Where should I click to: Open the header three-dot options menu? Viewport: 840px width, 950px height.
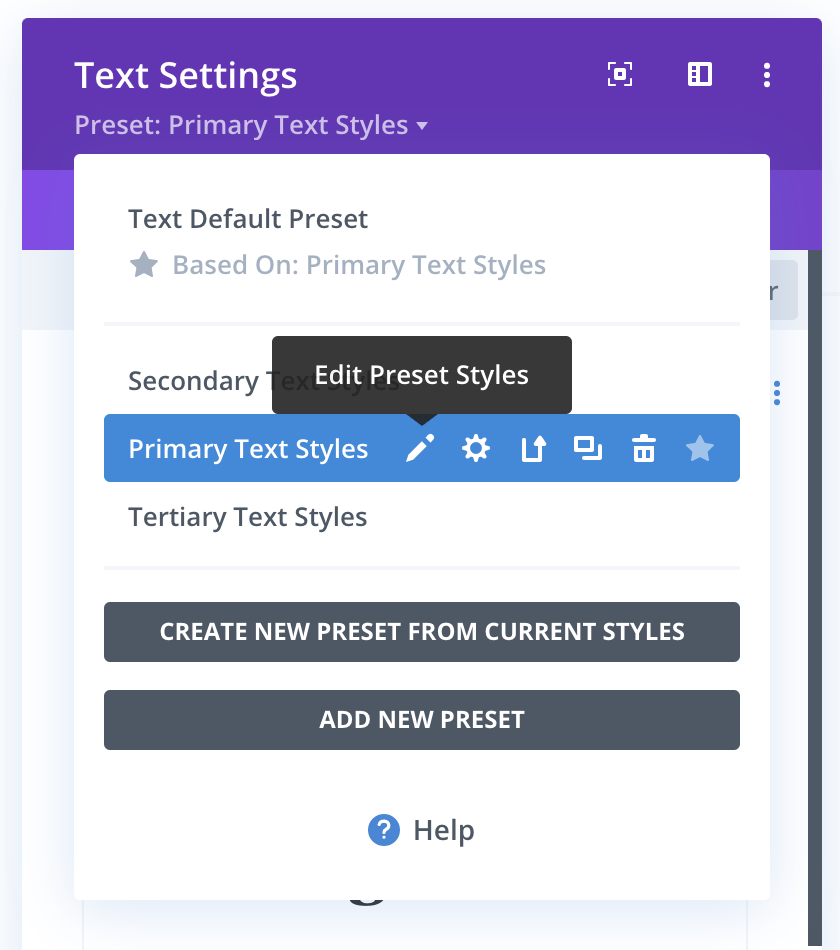tap(767, 75)
